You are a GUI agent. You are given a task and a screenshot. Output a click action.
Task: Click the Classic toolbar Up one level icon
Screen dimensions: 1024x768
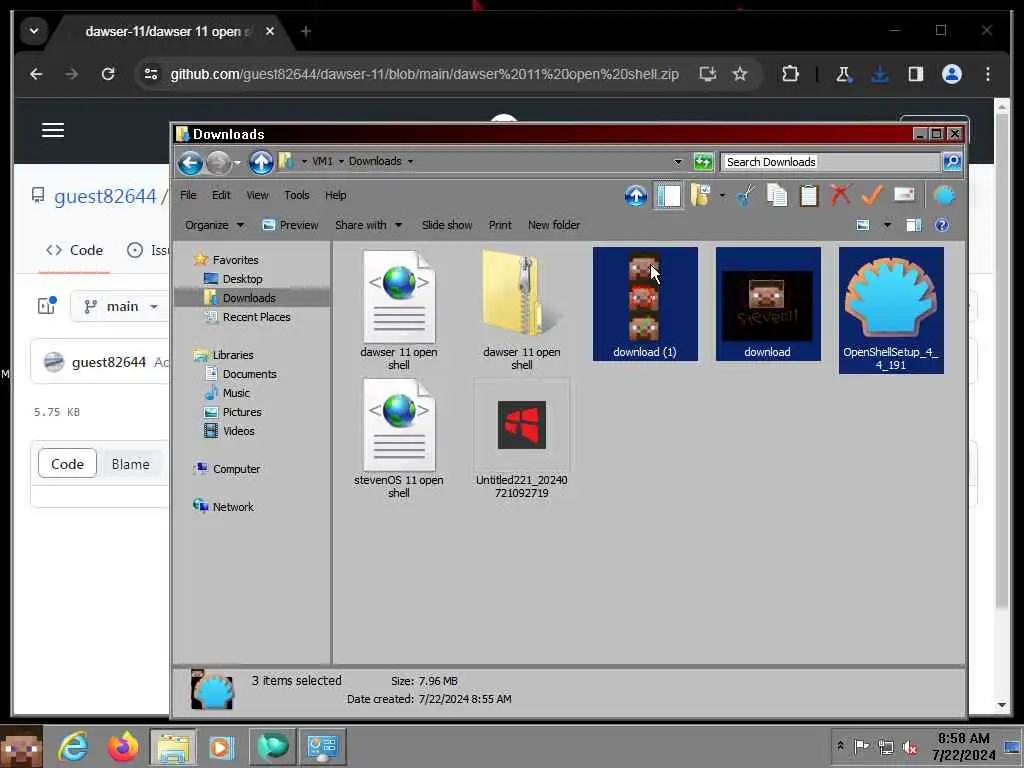(x=635, y=195)
